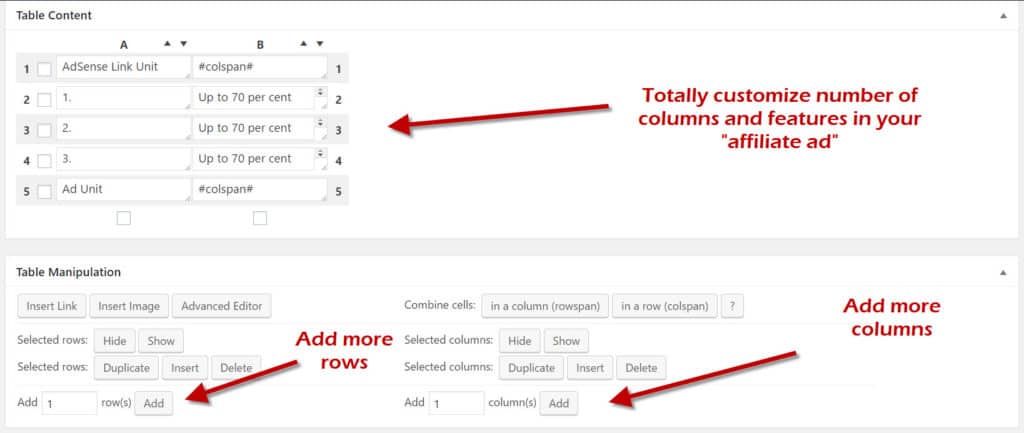Sort column A descending with down arrow

click(183, 44)
